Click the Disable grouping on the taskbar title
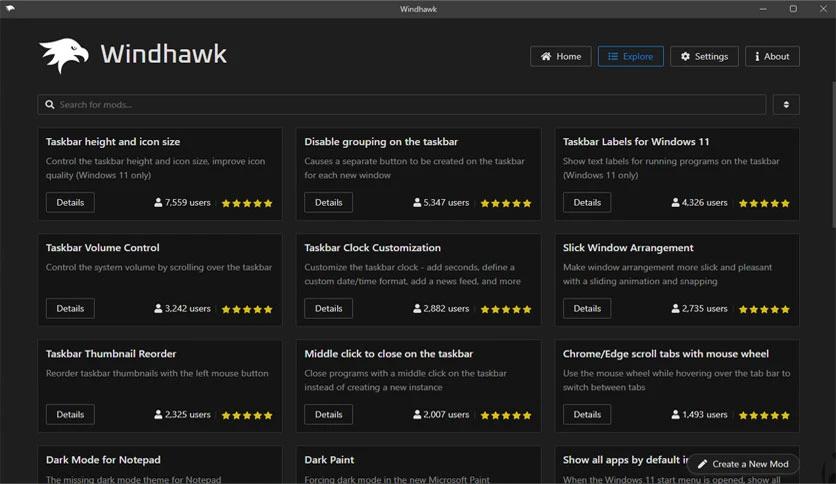The image size is (836, 484). pyautogui.click(x=381, y=142)
